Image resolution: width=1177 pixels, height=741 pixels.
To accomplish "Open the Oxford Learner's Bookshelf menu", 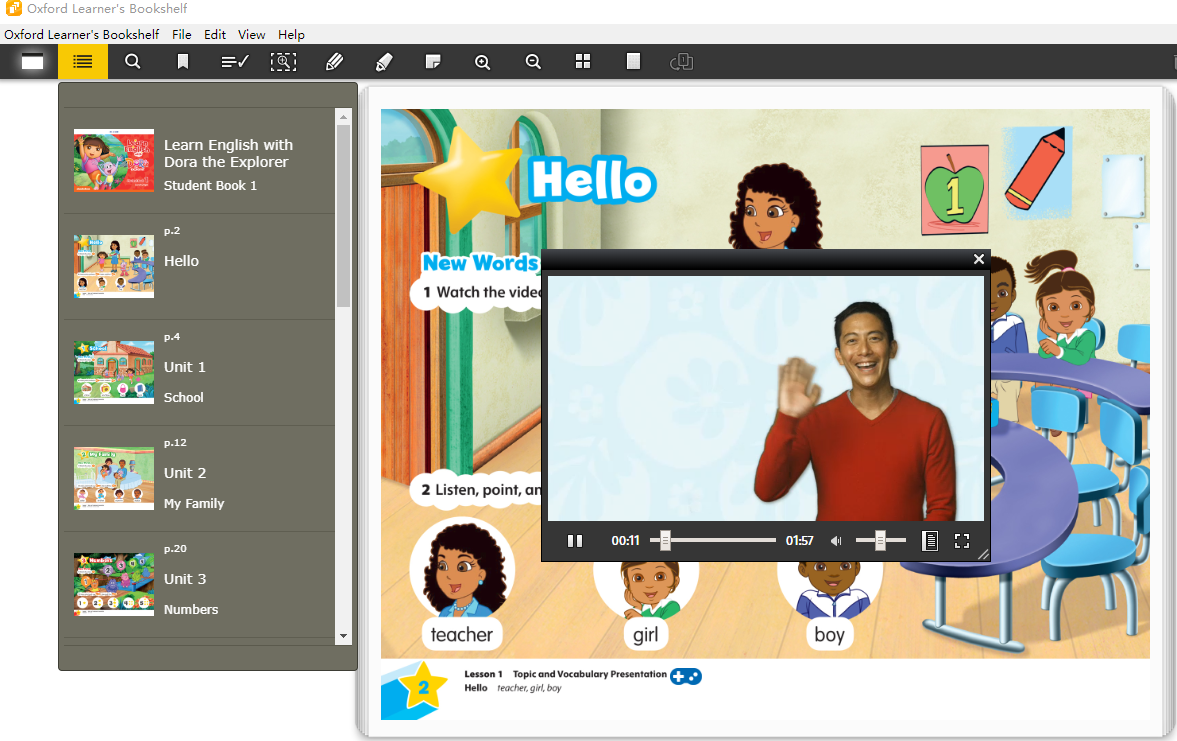I will [x=82, y=35].
